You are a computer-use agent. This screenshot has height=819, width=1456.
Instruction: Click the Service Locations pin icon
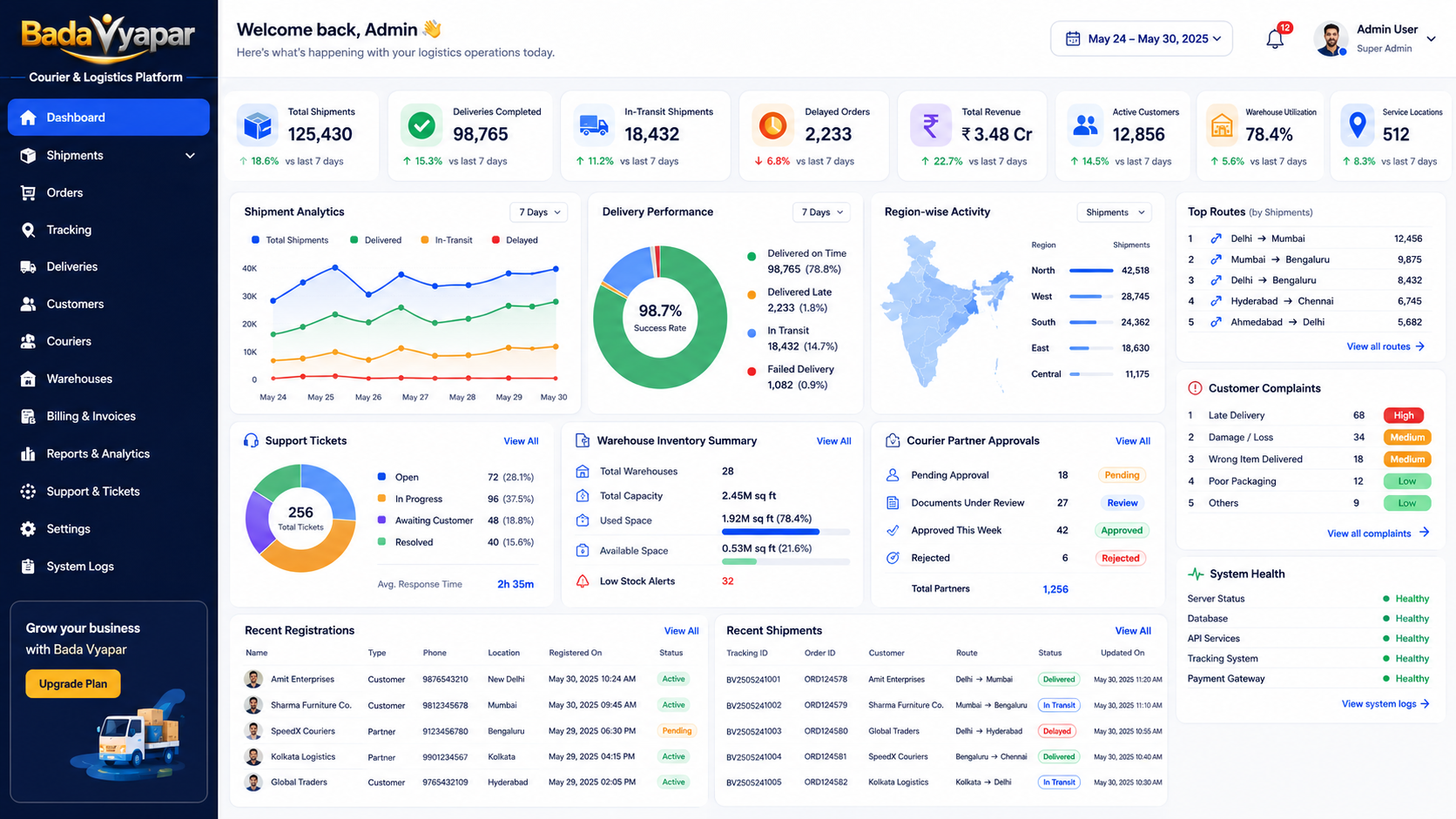pos(1358,126)
